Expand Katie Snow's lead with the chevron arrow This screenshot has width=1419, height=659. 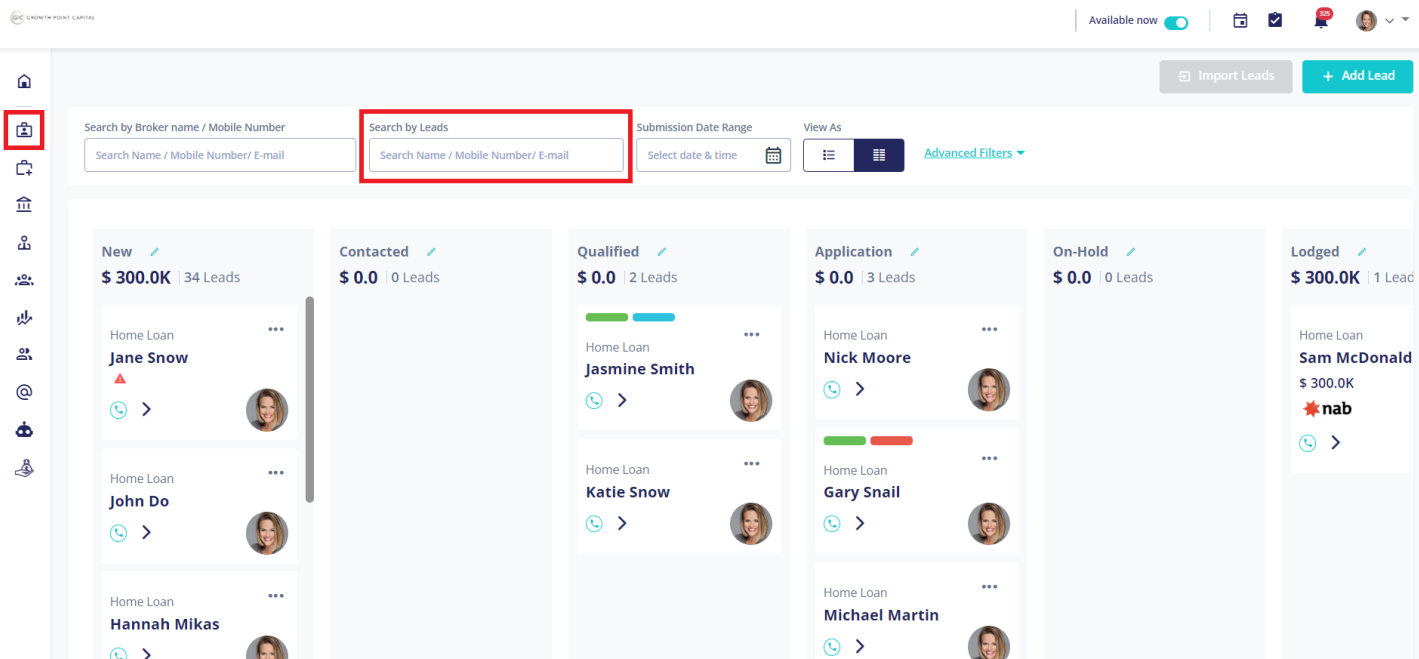622,523
